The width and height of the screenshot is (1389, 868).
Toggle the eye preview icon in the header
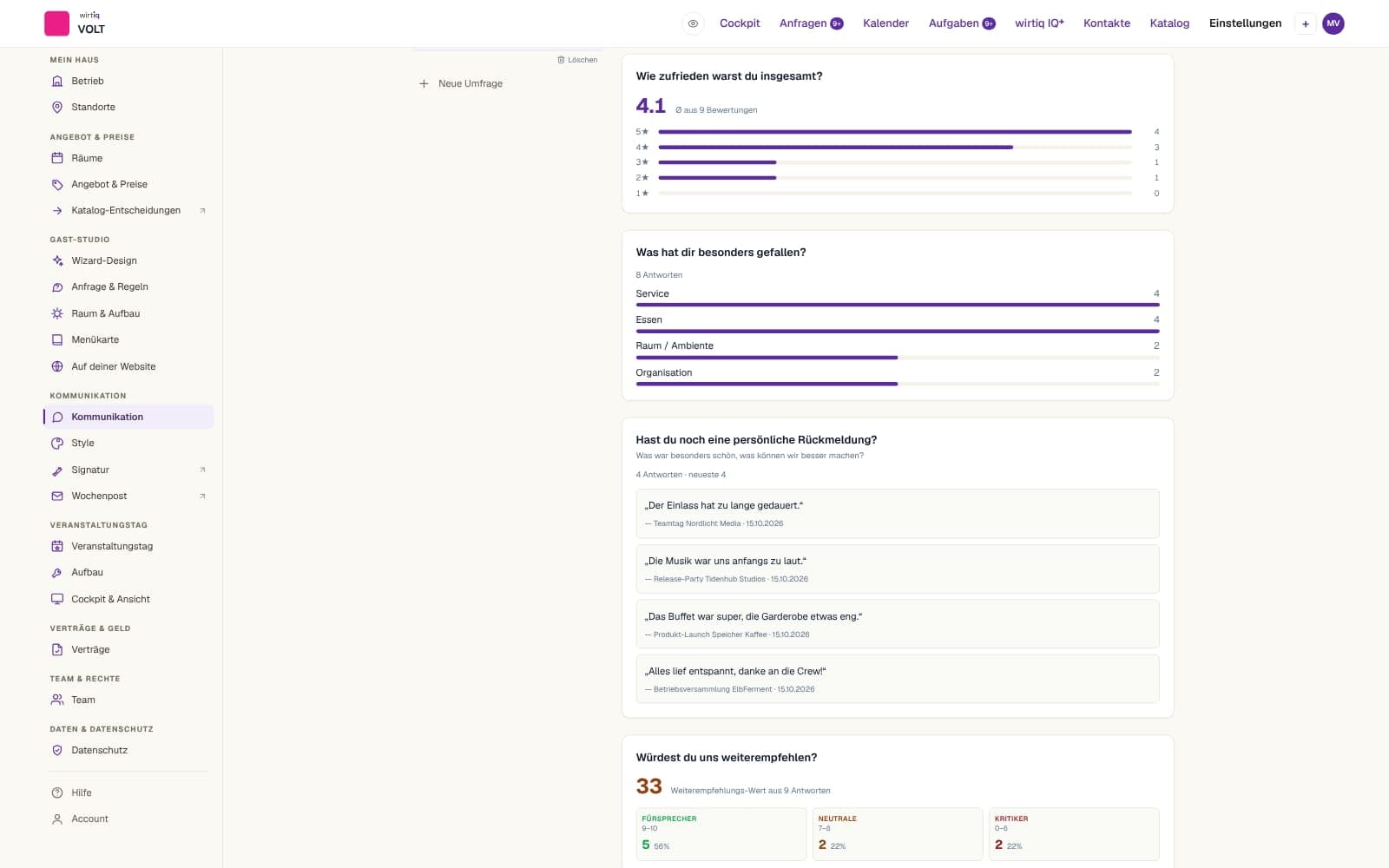pyautogui.click(x=693, y=23)
